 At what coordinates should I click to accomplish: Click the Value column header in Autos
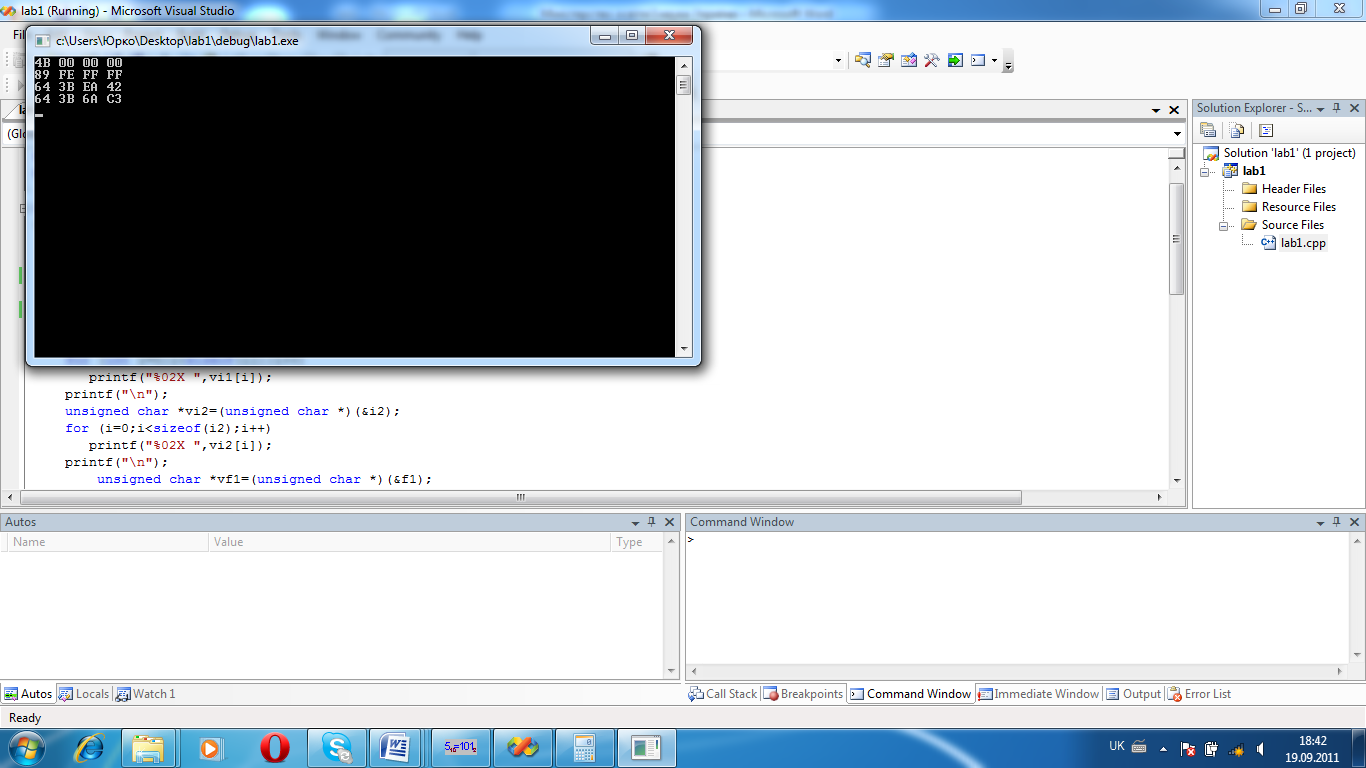click(x=409, y=542)
